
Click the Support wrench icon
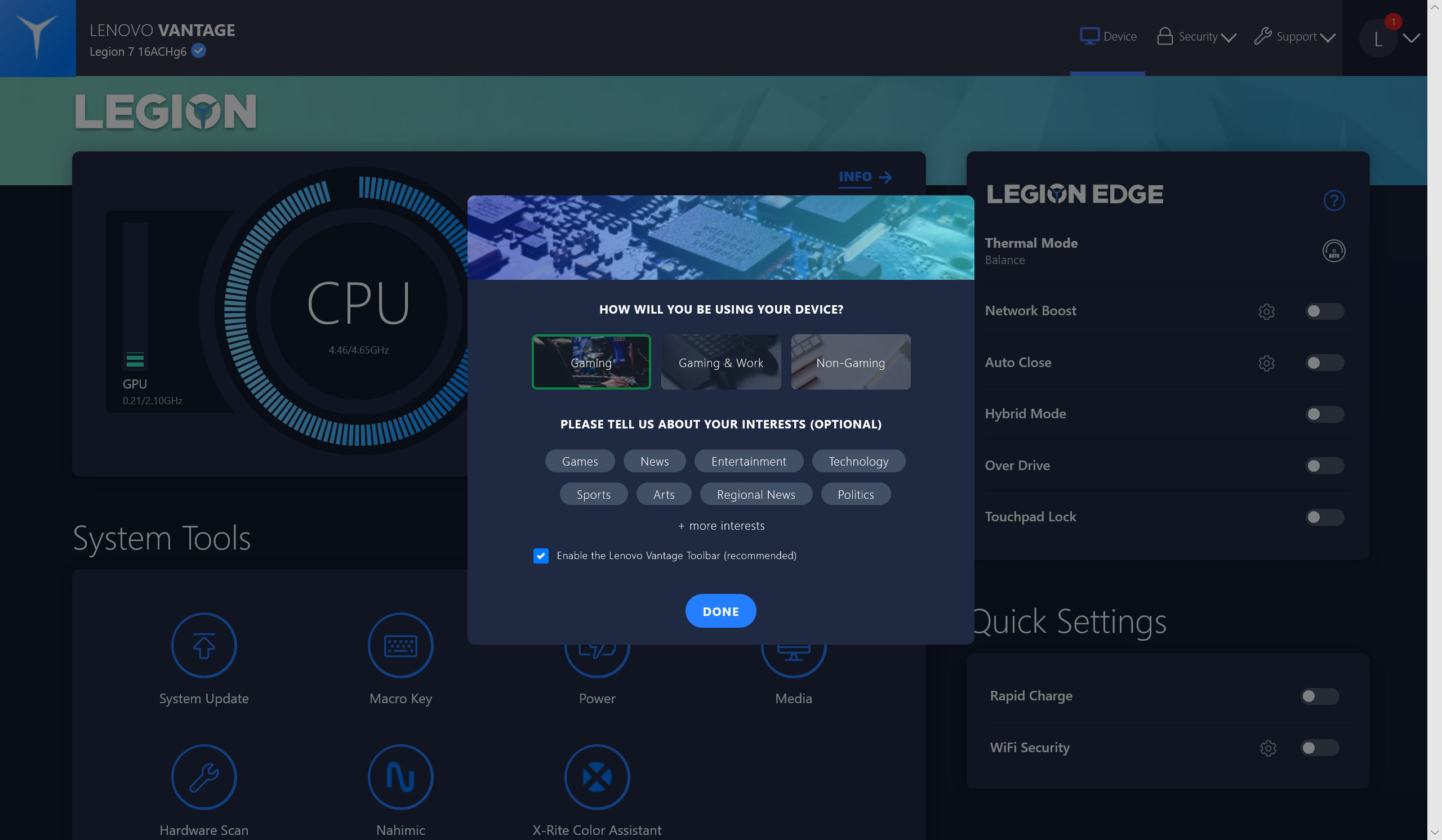click(x=1262, y=36)
